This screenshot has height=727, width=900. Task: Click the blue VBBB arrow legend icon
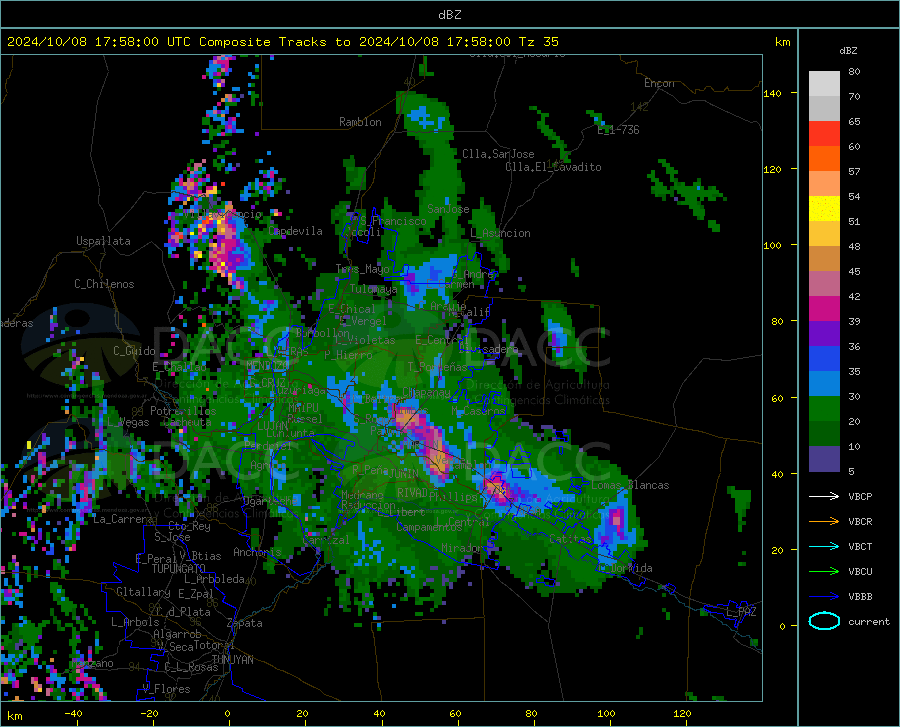click(x=824, y=597)
